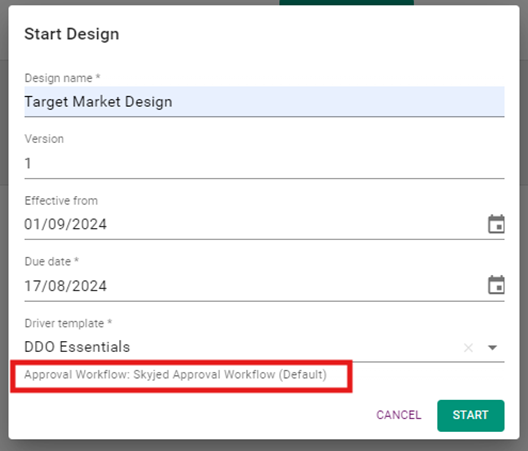Click the Effective from label
This screenshot has height=451, width=528.
pos(61,200)
